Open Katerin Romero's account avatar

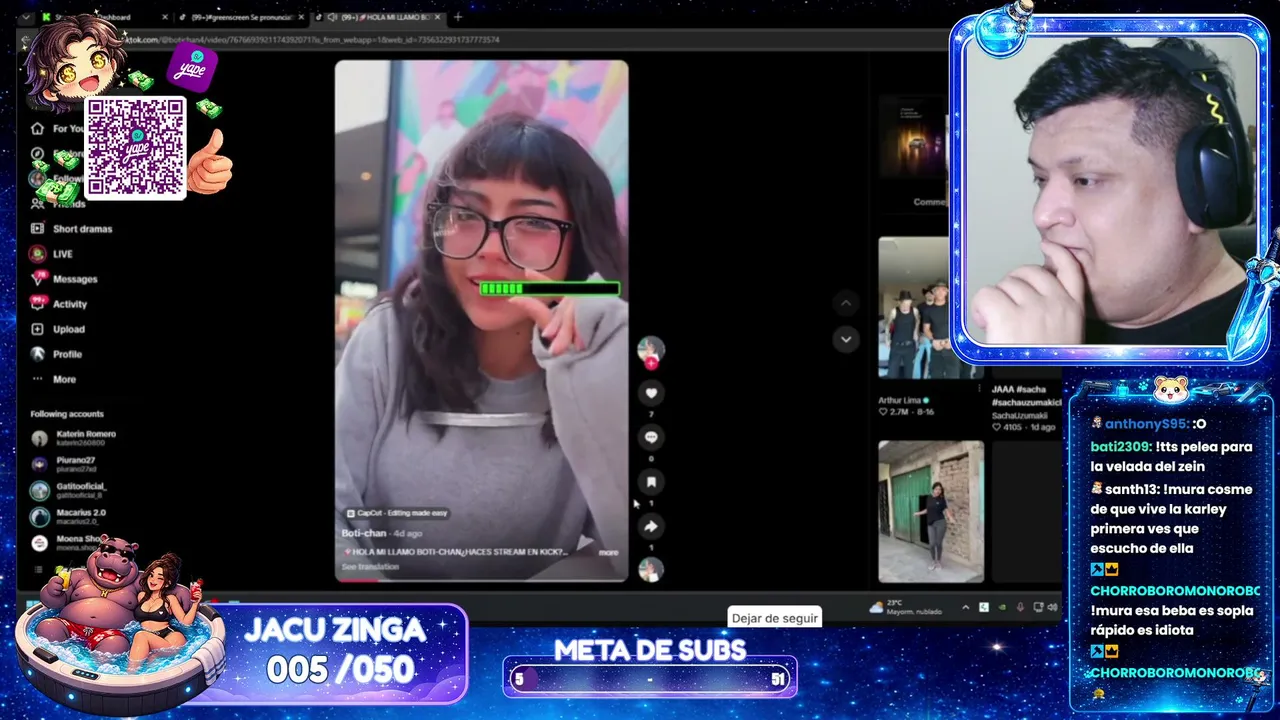click(39, 438)
